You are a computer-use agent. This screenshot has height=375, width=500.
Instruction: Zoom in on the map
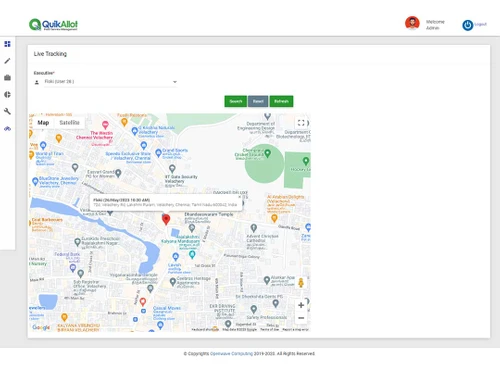tap(301, 305)
